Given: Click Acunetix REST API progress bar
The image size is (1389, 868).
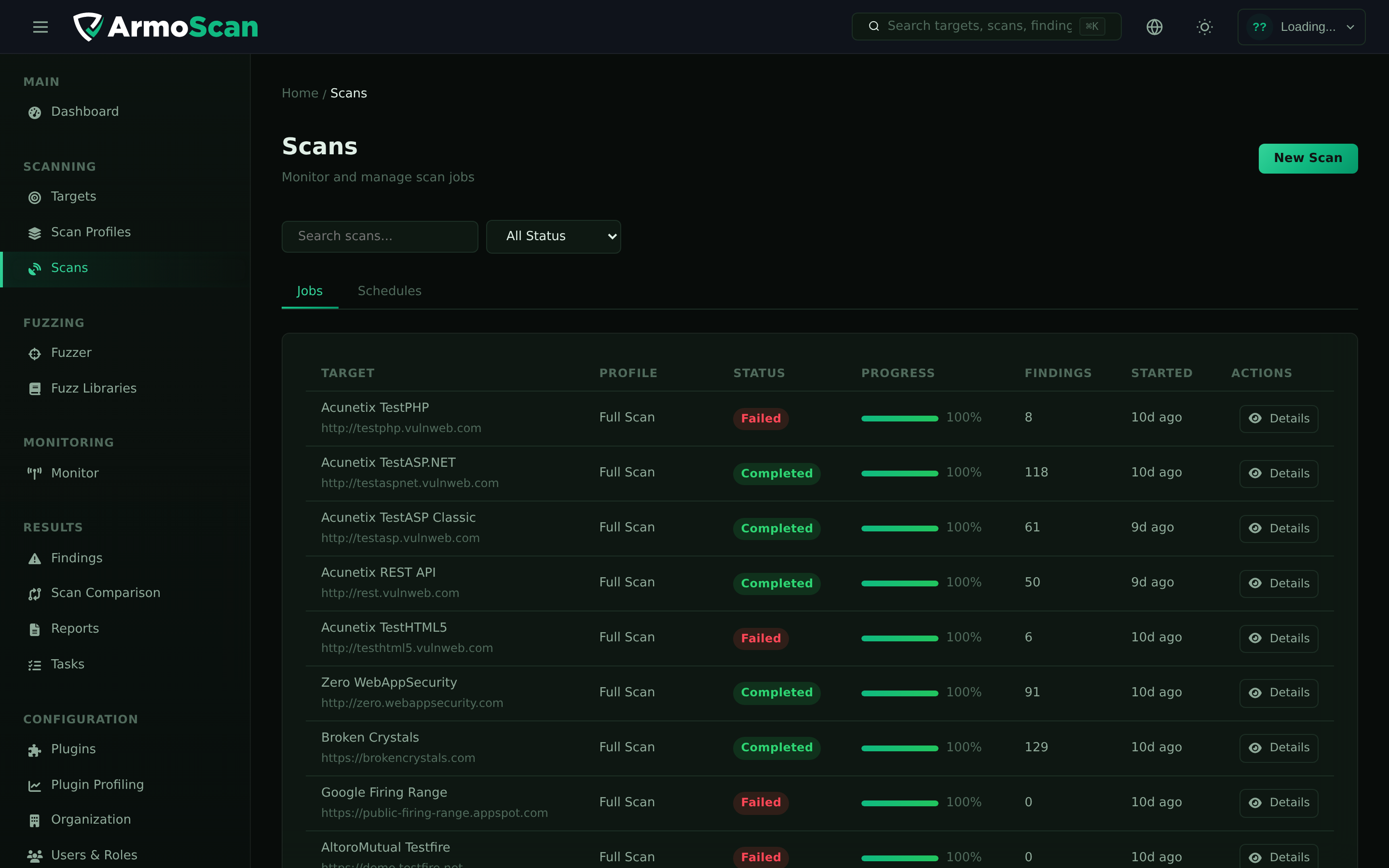Looking at the screenshot, I should (x=899, y=583).
